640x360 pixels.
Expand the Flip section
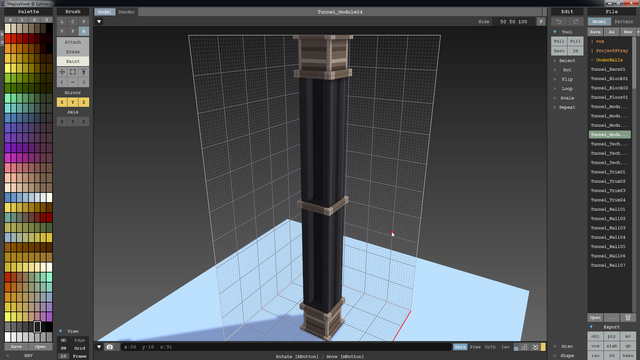[555, 79]
